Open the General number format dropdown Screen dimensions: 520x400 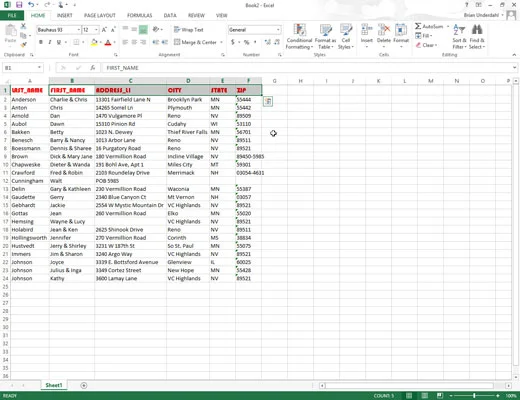point(278,30)
